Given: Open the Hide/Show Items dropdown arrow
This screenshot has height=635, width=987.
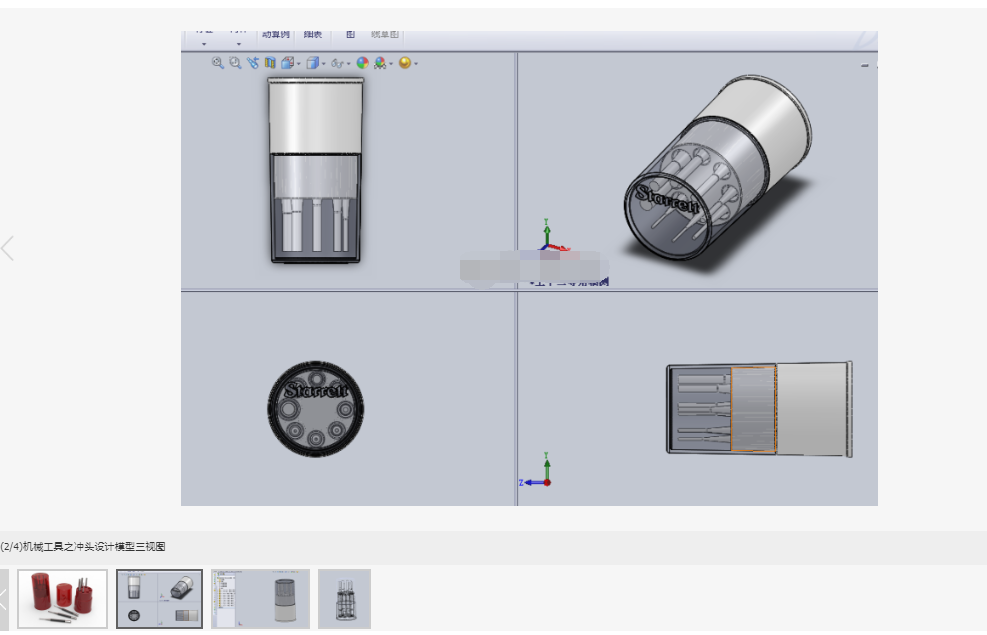Looking at the screenshot, I should (x=349, y=64).
